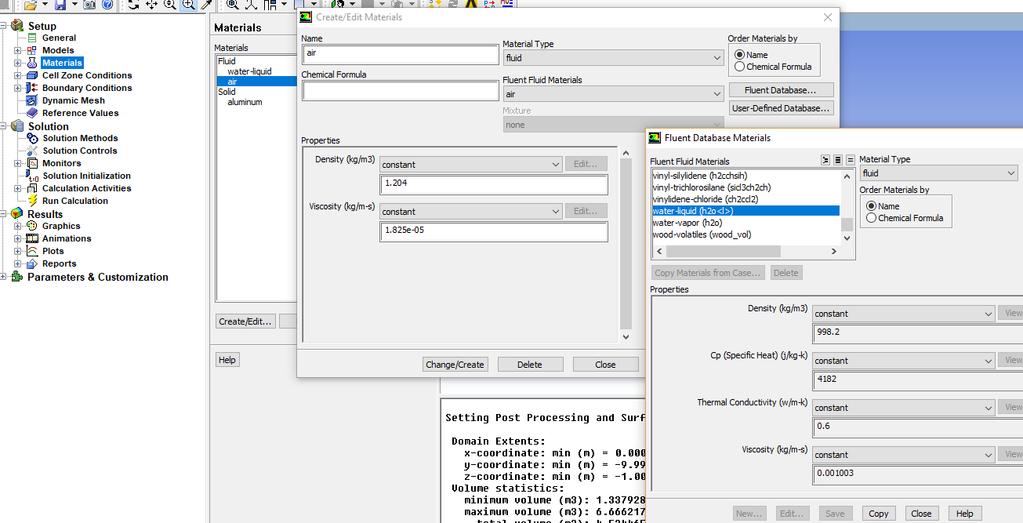Expand the Models tree node
Screen dimensions: 1023x523
[18, 50]
